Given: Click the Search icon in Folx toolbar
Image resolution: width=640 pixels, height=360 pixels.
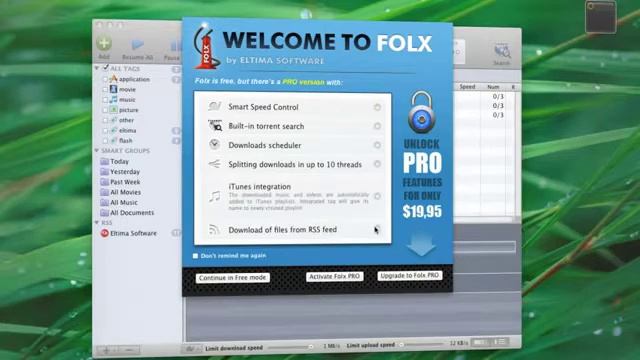Looking at the screenshot, I should click(502, 51).
